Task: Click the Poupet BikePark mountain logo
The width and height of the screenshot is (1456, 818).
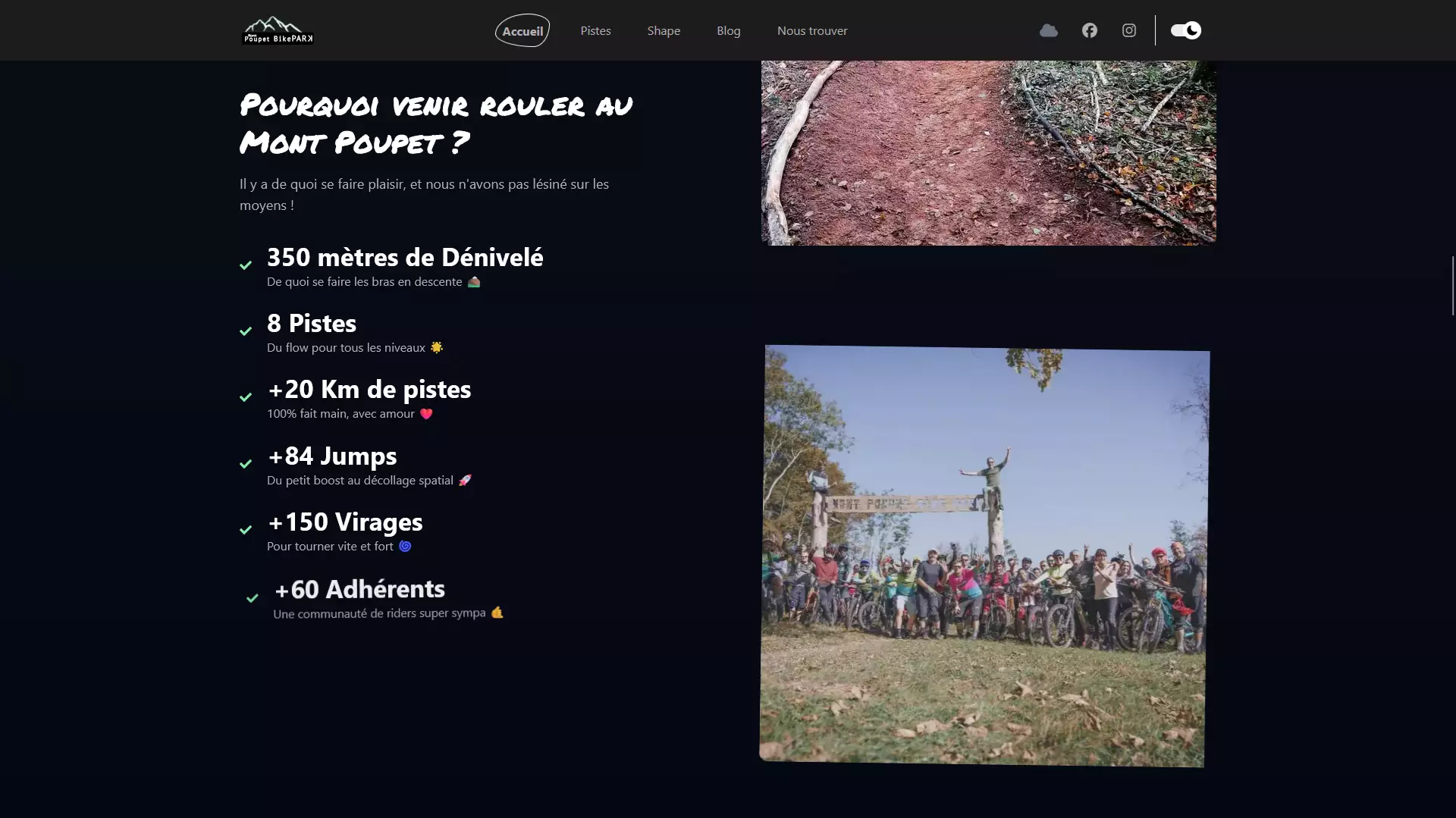Action: point(277,30)
